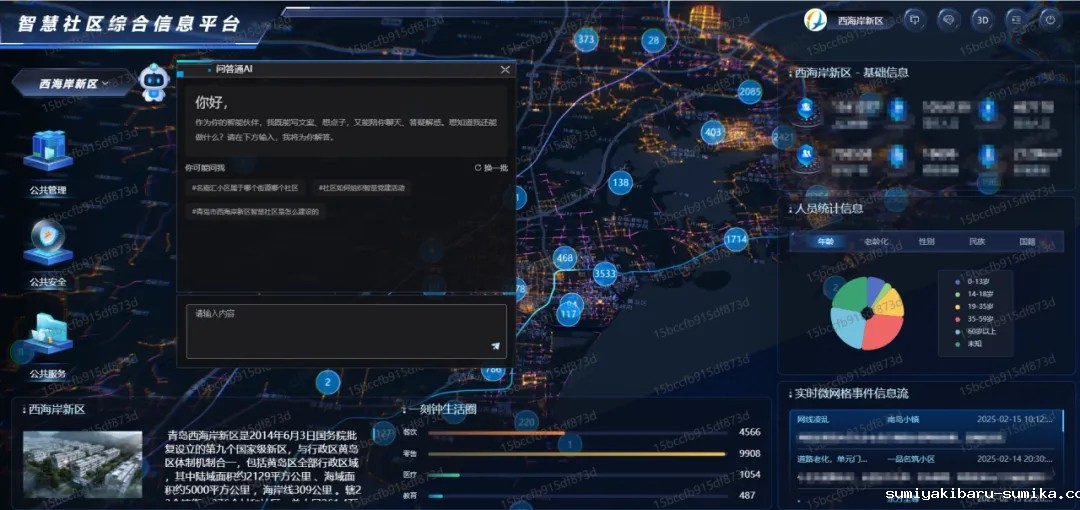
Task: Click the 西海岸新区 aerial photo thumbnail
Action: pyautogui.click(x=83, y=465)
